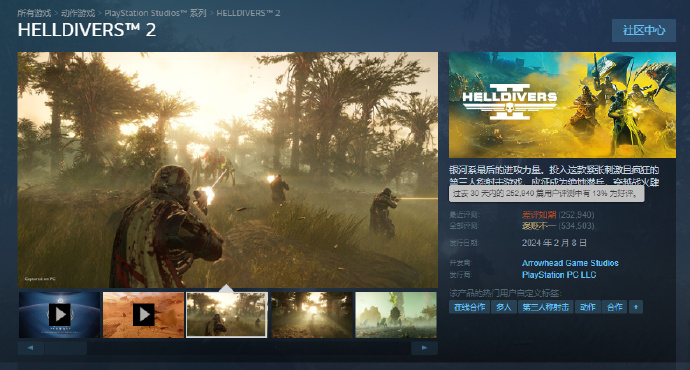690x370 pixels.
Task: Go to 所有游戏 breadcrumb
Action: (x=34, y=13)
